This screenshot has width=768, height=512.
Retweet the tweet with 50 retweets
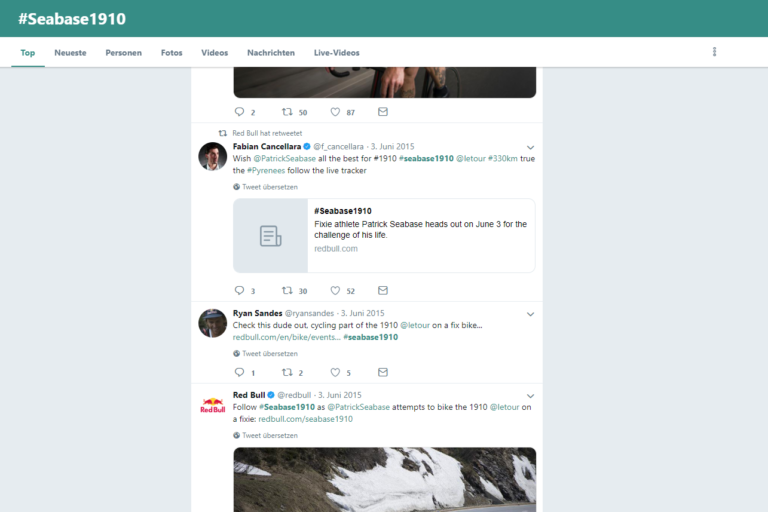click(x=287, y=112)
